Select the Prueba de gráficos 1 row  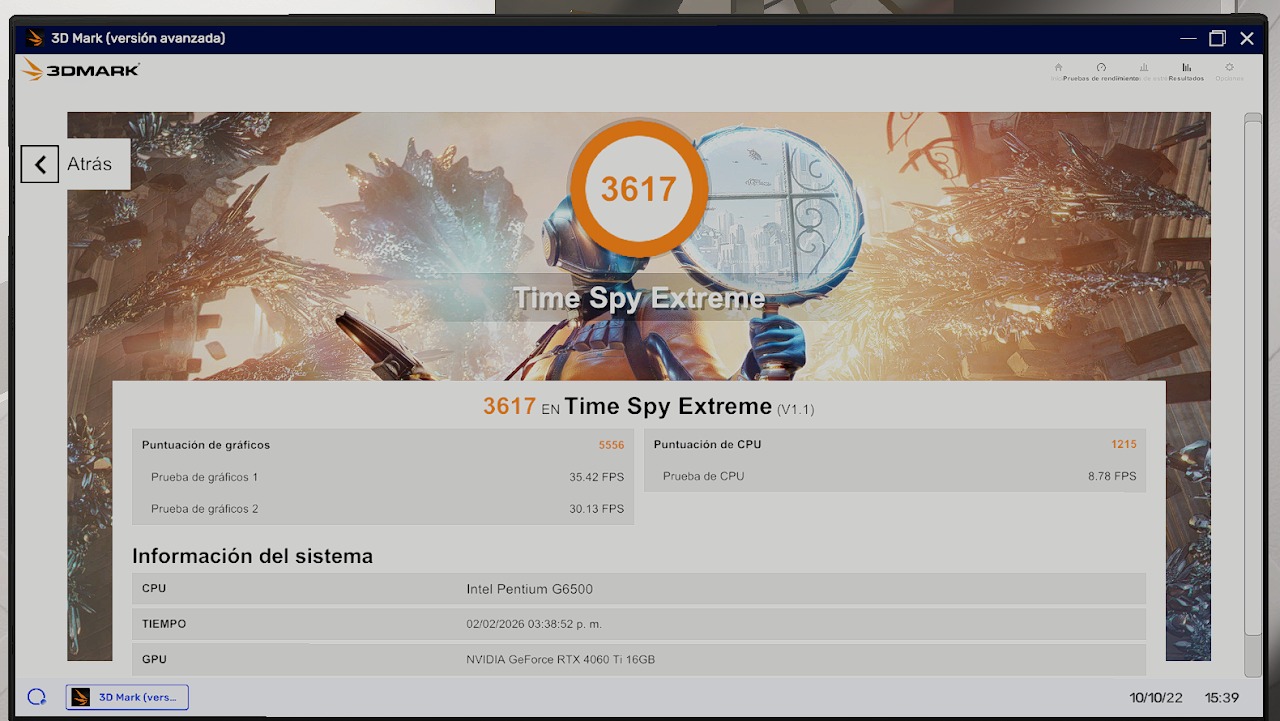382,477
